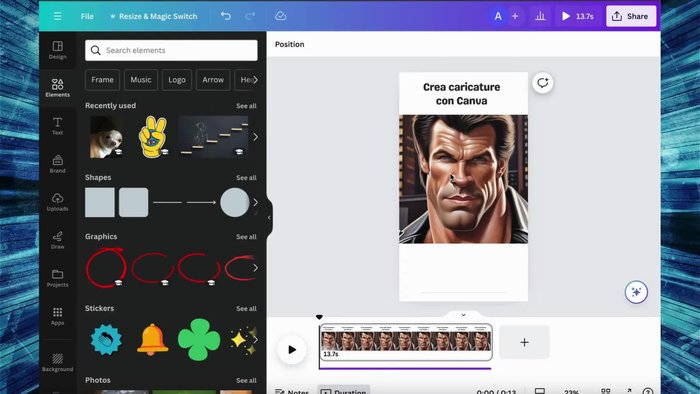The height and width of the screenshot is (394, 700).
Task: Select the Logo suggestion chip
Action: point(177,80)
